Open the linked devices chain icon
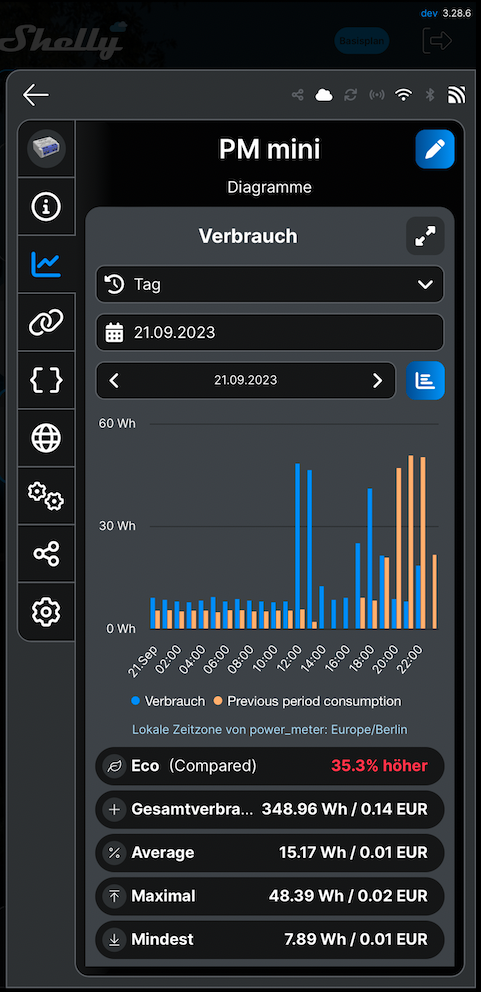Screen dimensions: 481x992 tap(46, 323)
